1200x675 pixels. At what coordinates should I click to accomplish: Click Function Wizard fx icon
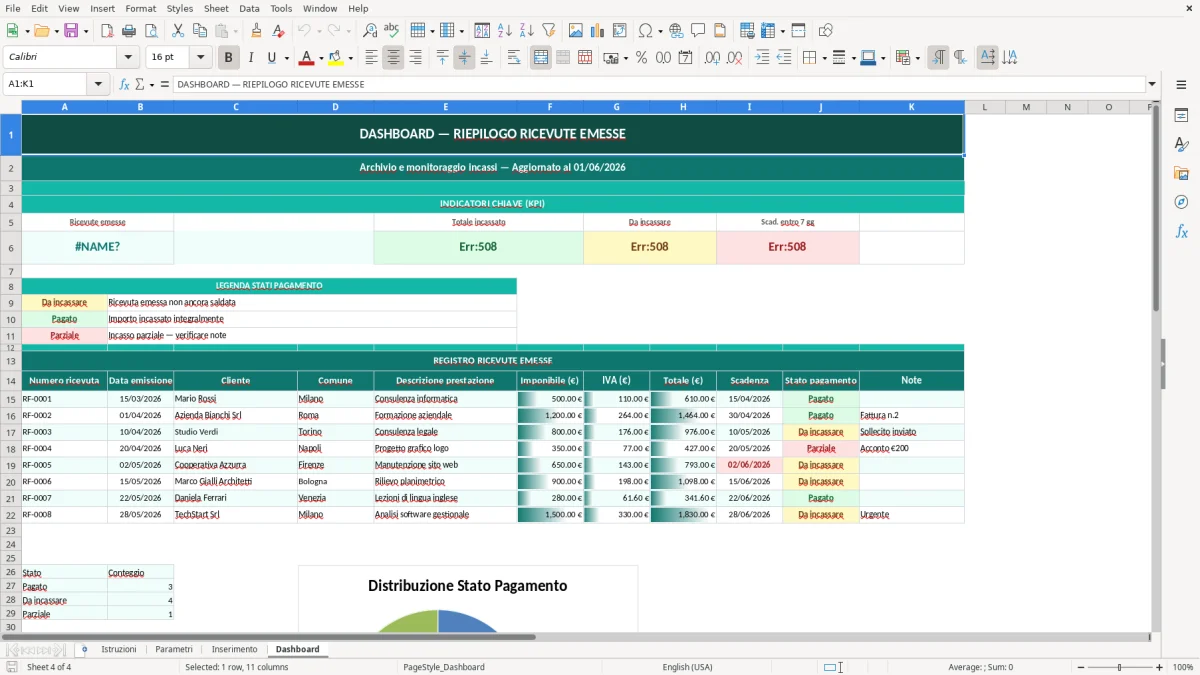coord(125,84)
